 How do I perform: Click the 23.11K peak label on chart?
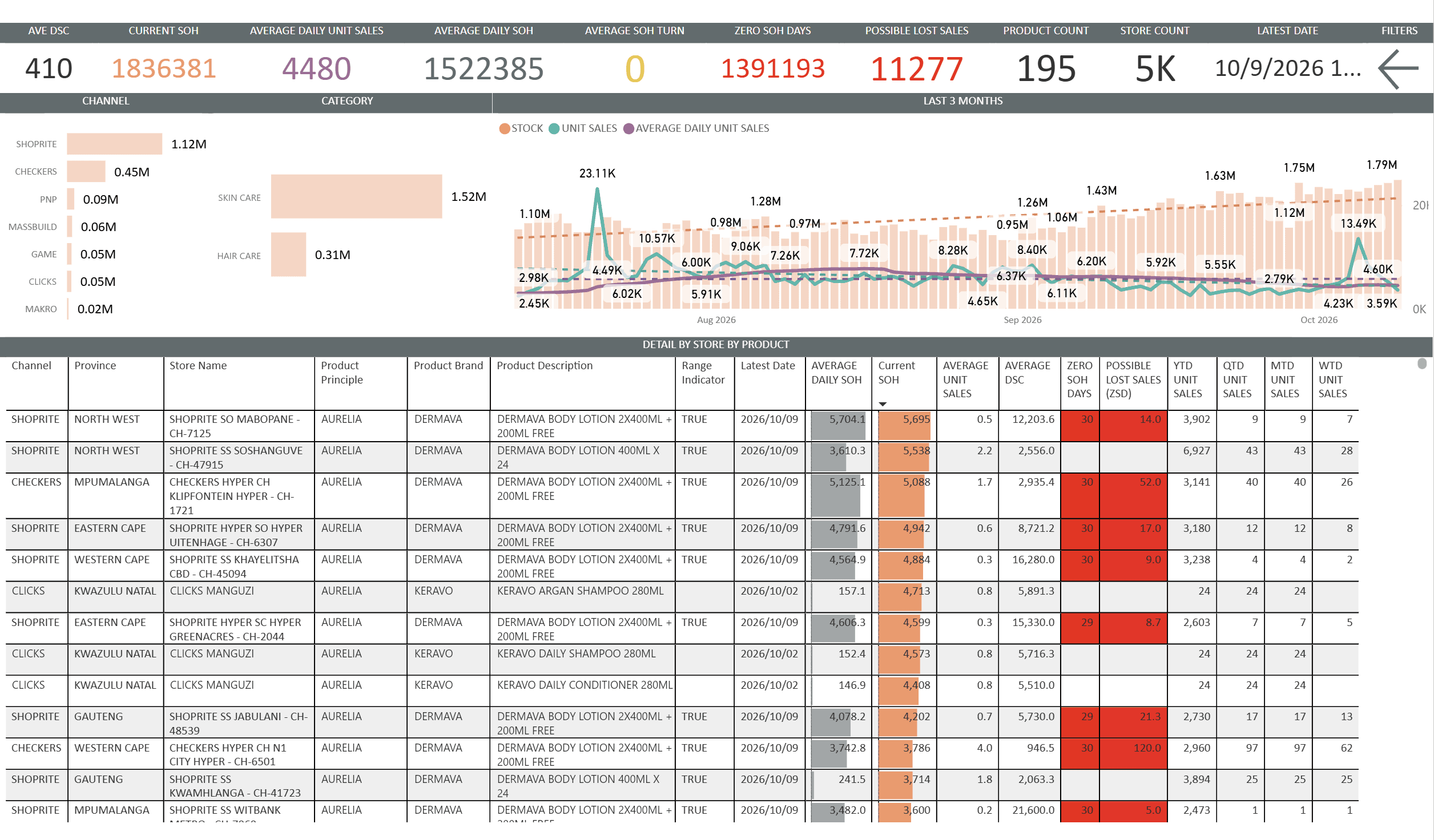pos(597,173)
